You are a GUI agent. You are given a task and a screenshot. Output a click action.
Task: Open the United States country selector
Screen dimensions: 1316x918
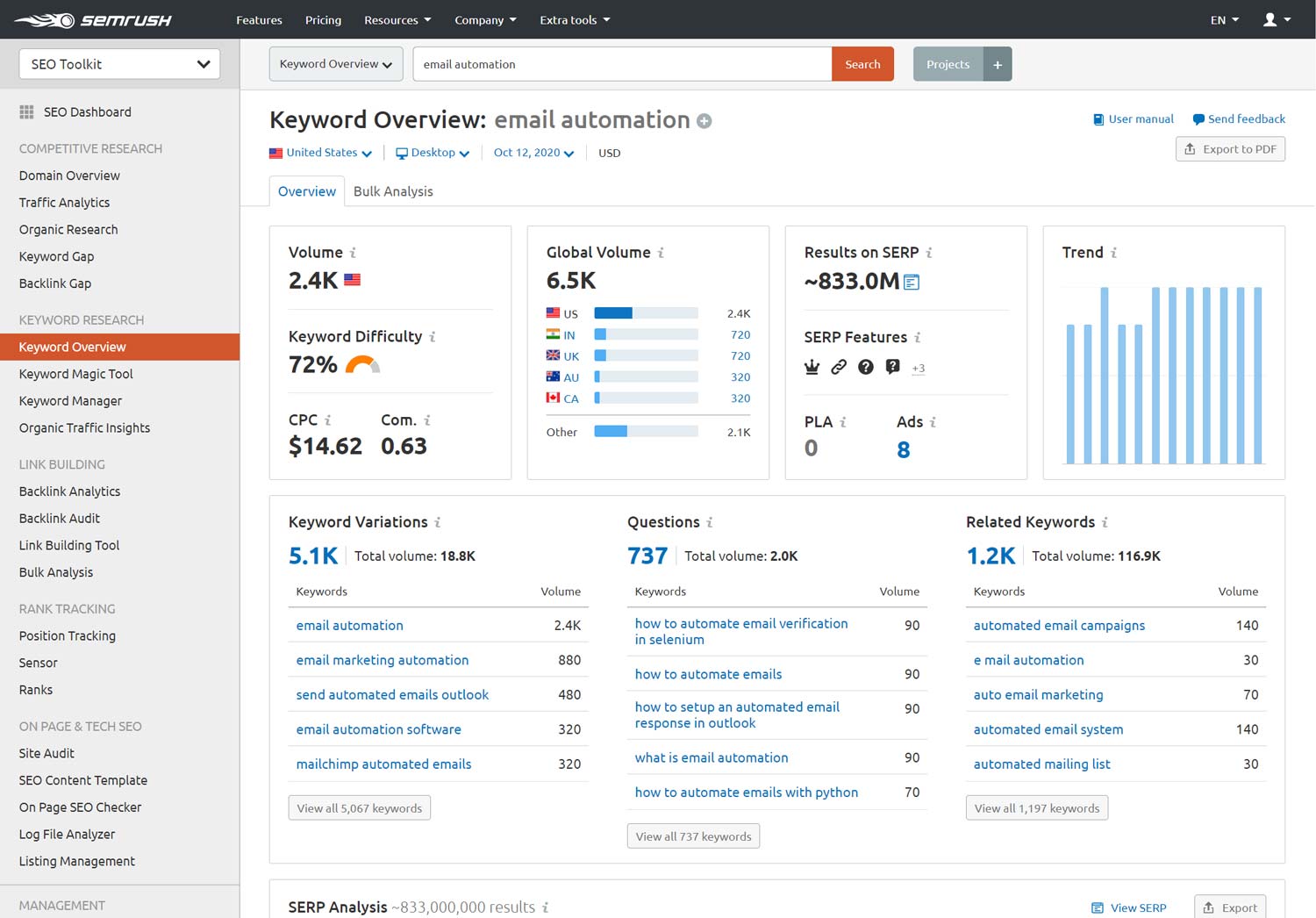click(x=321, y=153)
